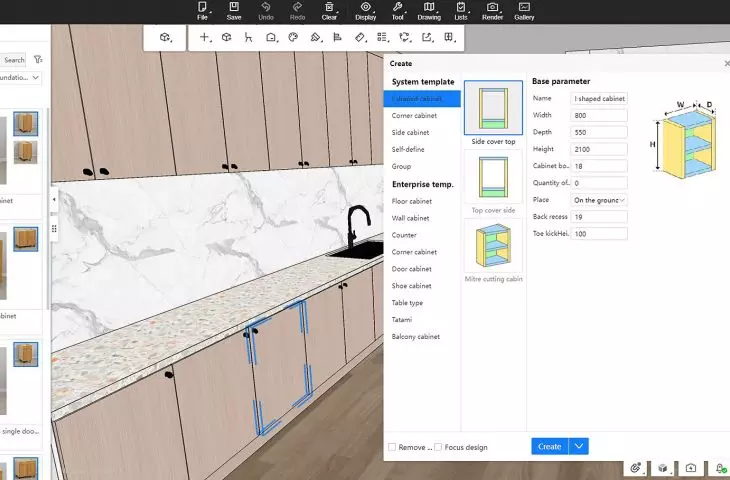The height and width of the screenshot is (480, 730).
Task: Expand the foundation category dropdown in left panel
Action: pyautogui.click(x=20, y=77)
